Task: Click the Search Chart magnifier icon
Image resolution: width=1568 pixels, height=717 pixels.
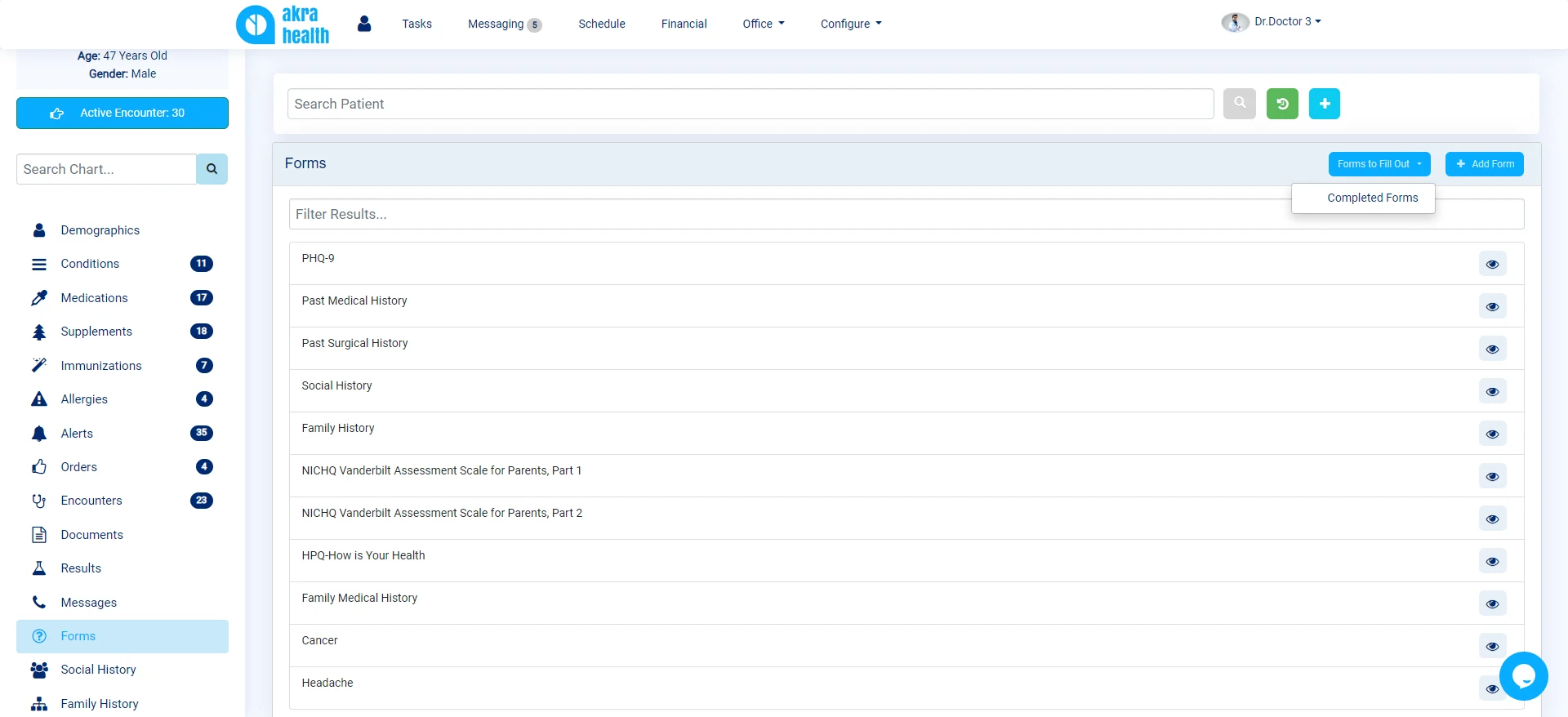Action: click(212, 169)
